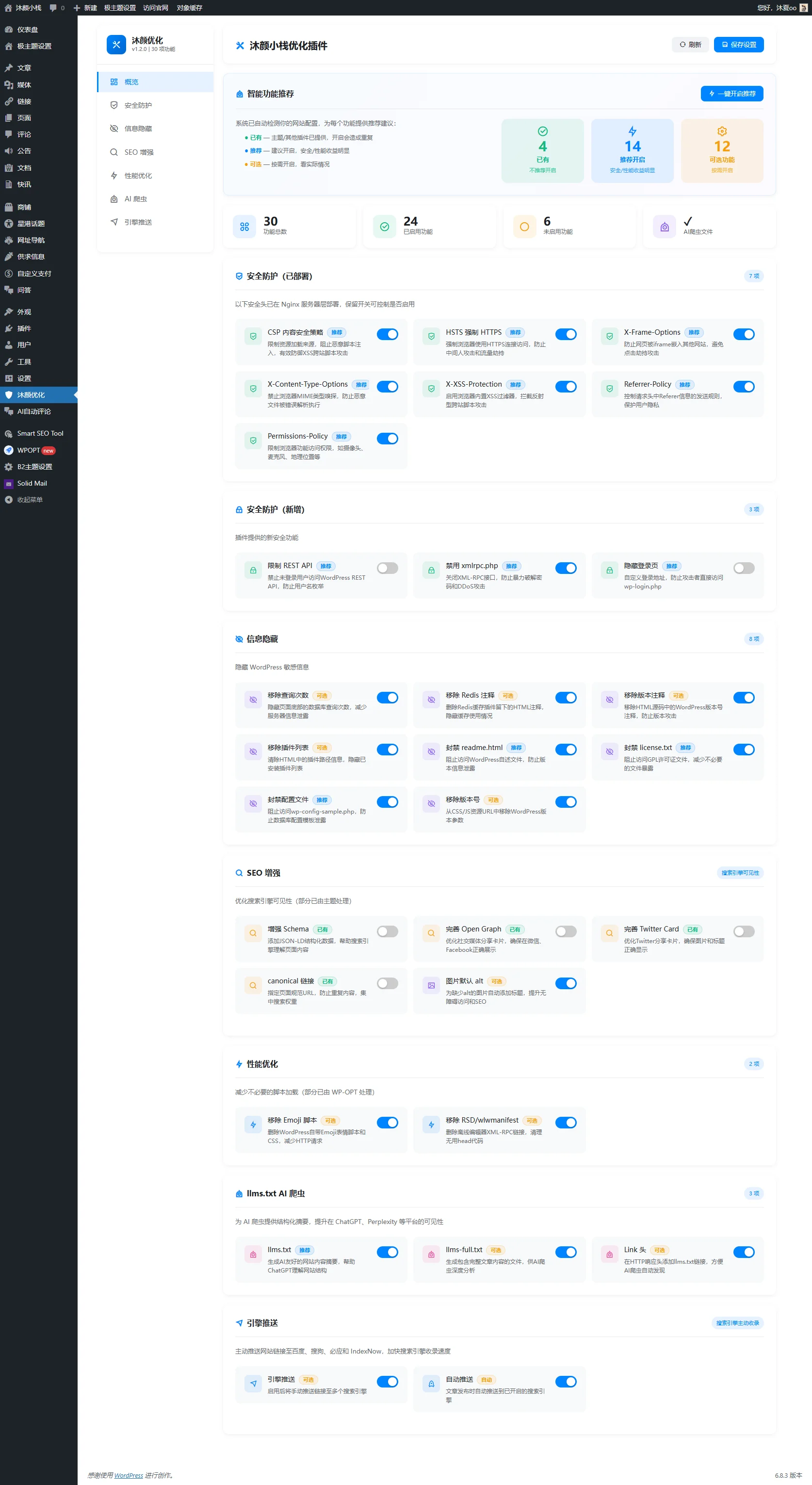Open 插件 in the WordPress admin menu
Image resolution: width=812 pixels, height=1485 pixels.
(x=24, y=328)
